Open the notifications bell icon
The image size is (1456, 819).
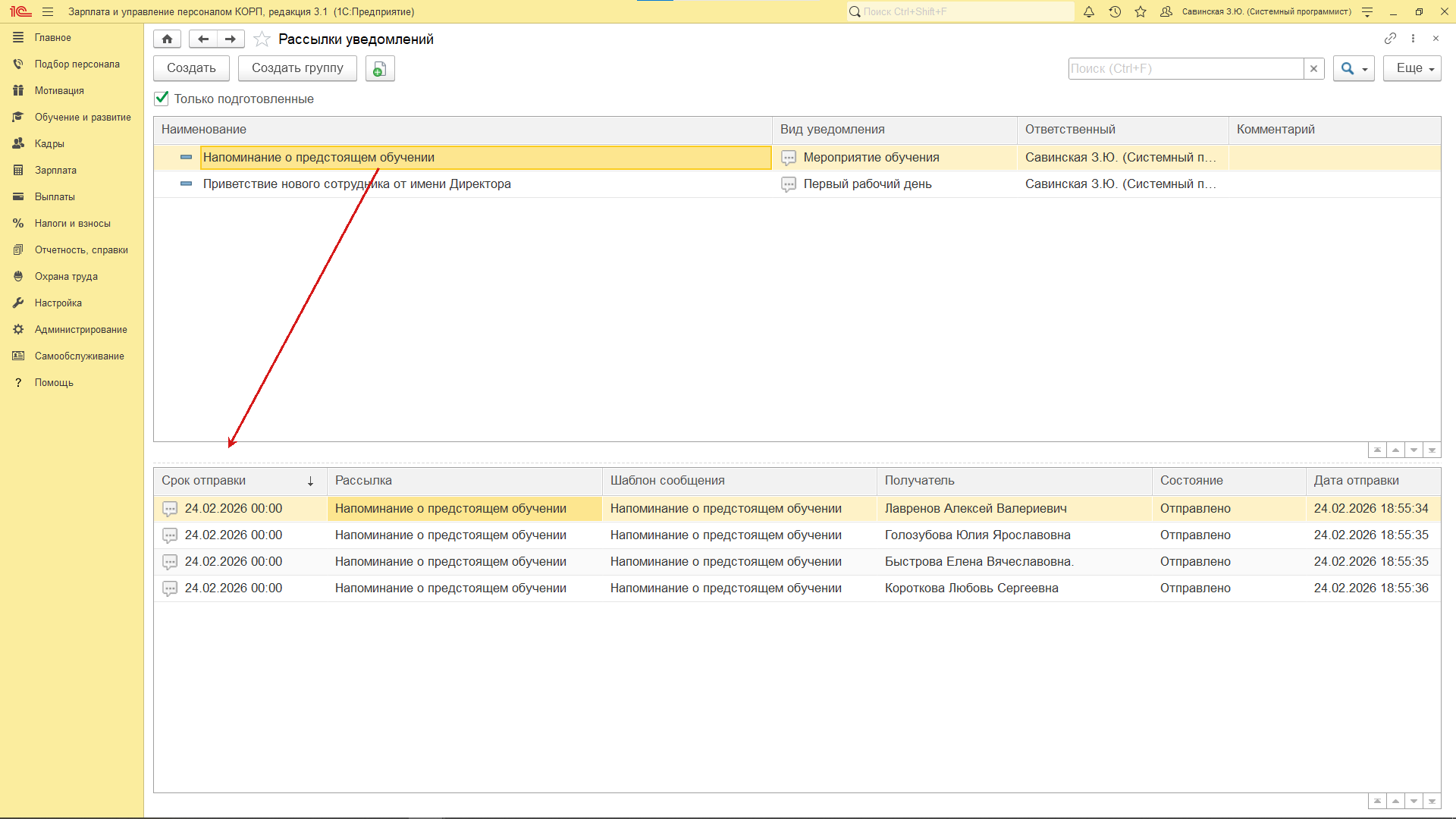tap(1089, 11)
